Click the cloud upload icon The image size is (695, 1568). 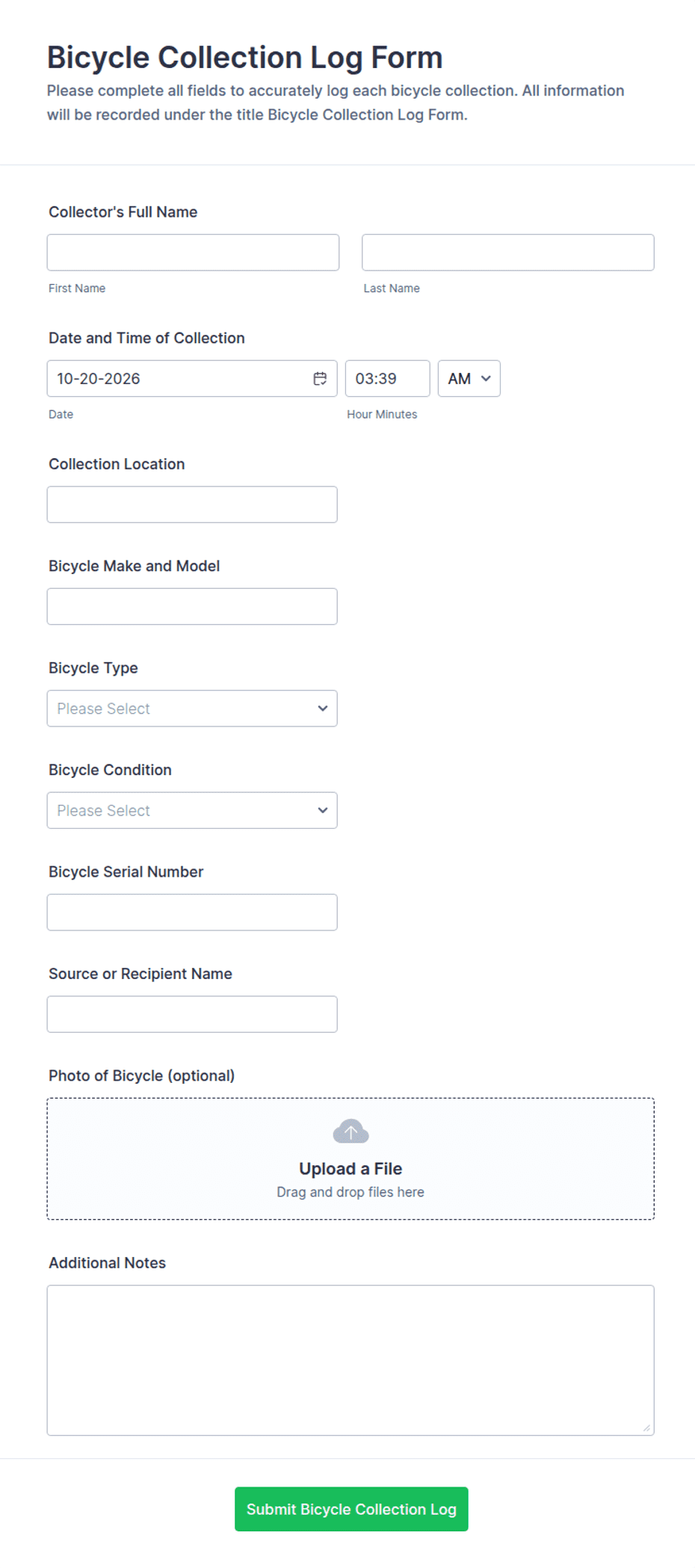tap(350, 1132)
